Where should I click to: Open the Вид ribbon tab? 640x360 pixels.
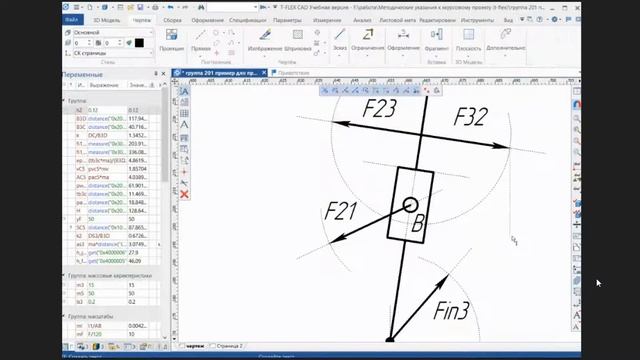click(508, 20)
